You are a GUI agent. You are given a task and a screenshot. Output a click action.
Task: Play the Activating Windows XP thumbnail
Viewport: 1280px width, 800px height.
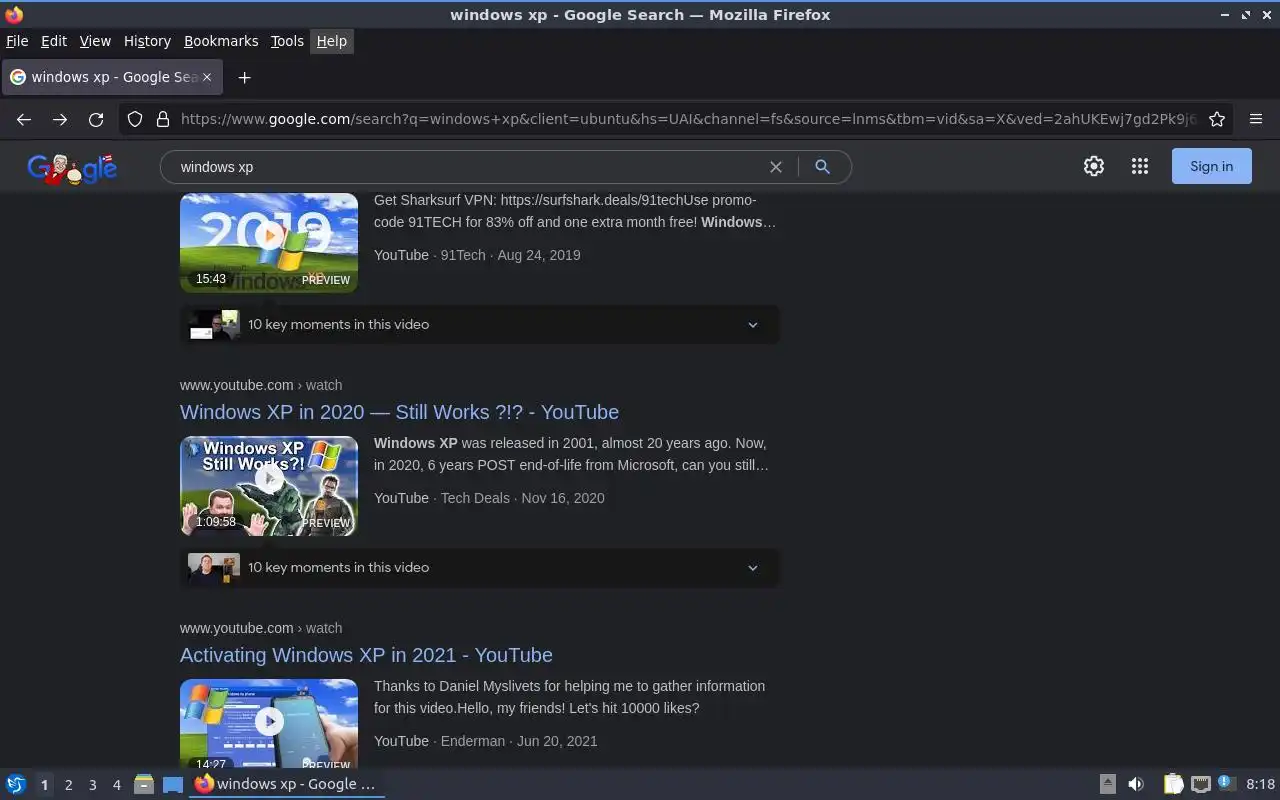coord(269,723)
